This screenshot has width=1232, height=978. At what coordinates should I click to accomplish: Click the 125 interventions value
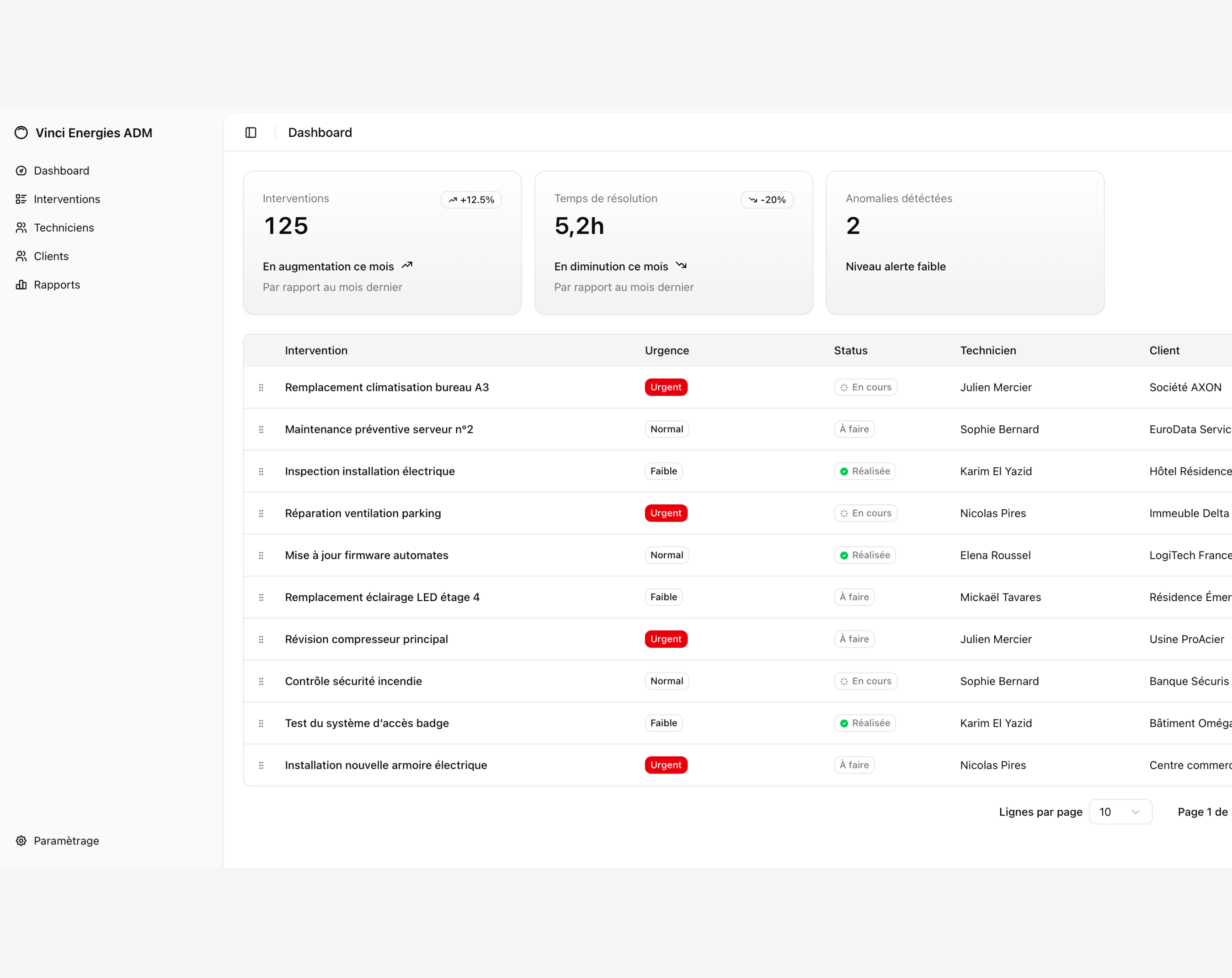[x=286, y=226]
